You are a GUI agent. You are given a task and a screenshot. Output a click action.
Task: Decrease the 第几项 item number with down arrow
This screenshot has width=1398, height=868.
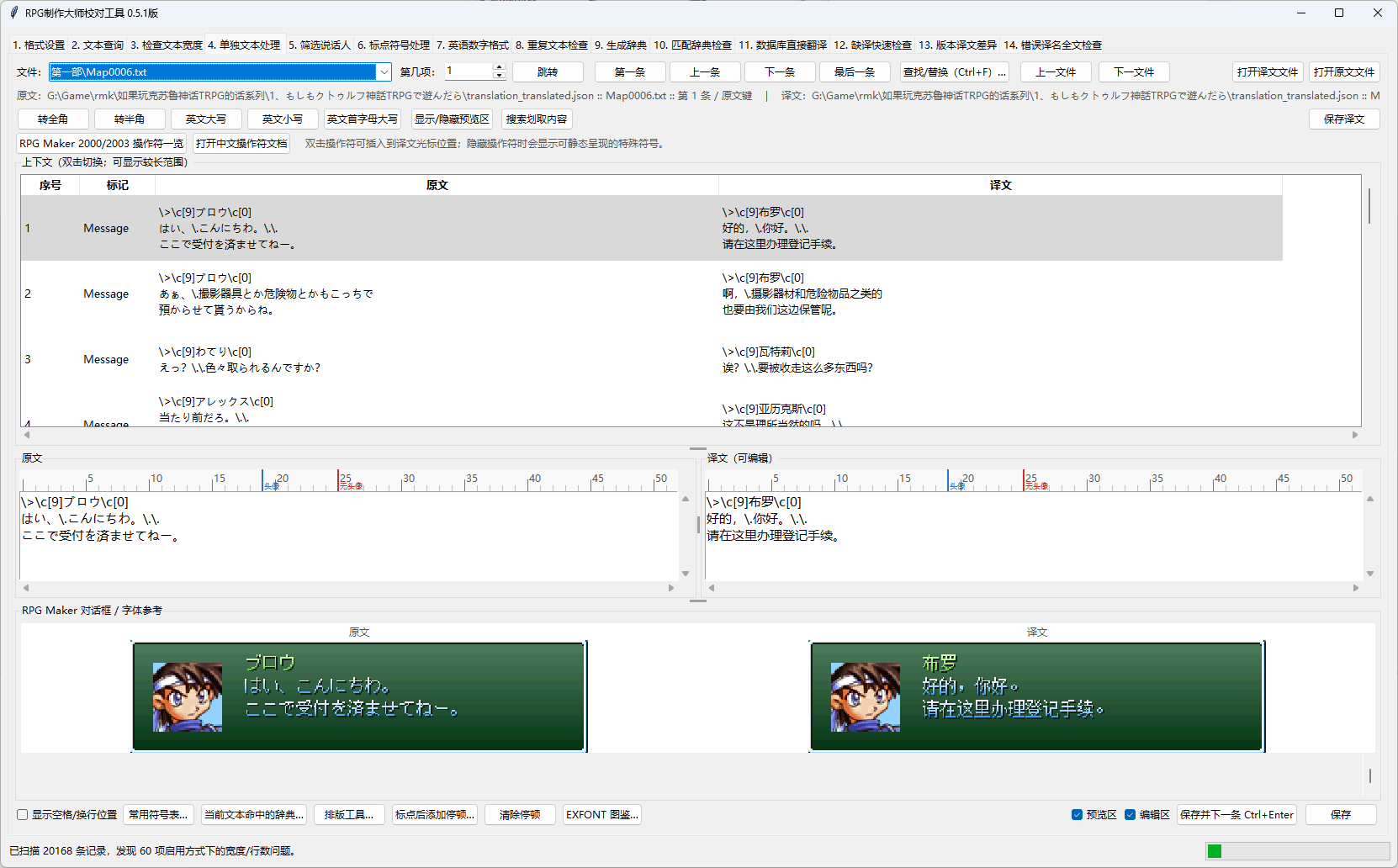[499, 76]
